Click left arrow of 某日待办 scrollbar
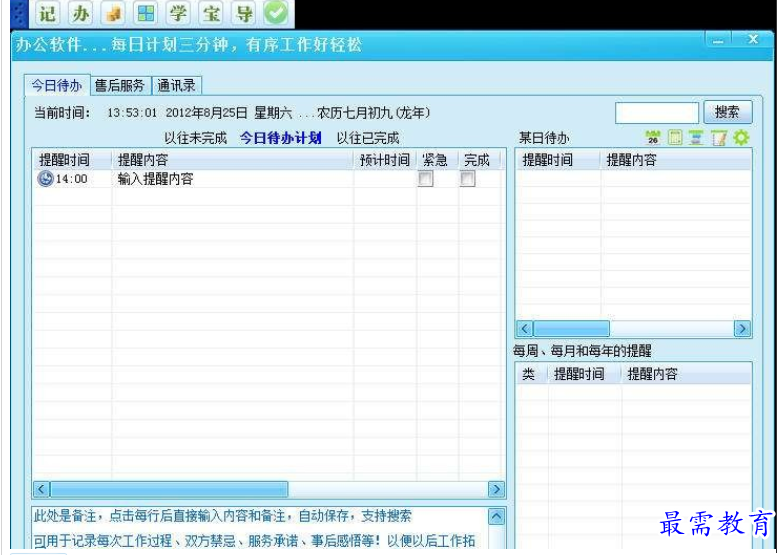 tap(524, 329)
